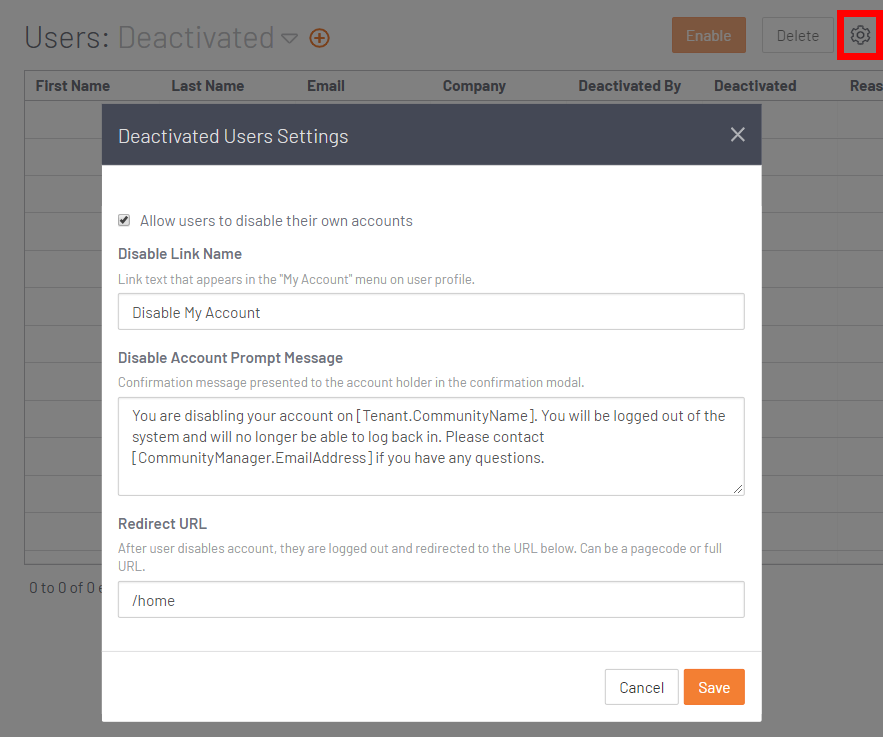Viewport: 883px width, 737px height.
Task: Click the Disable Link Name input field
Action: tap(431, 311)
